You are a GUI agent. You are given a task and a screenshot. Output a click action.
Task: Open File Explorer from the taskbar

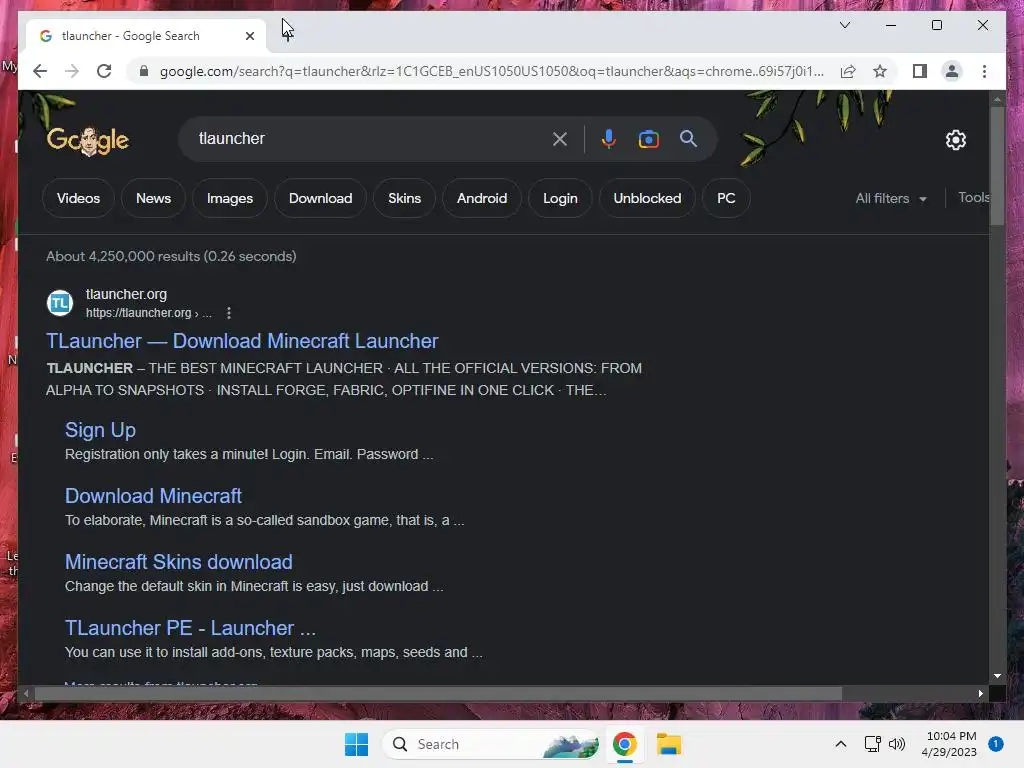pyautogui.click(x=669, y=744)
